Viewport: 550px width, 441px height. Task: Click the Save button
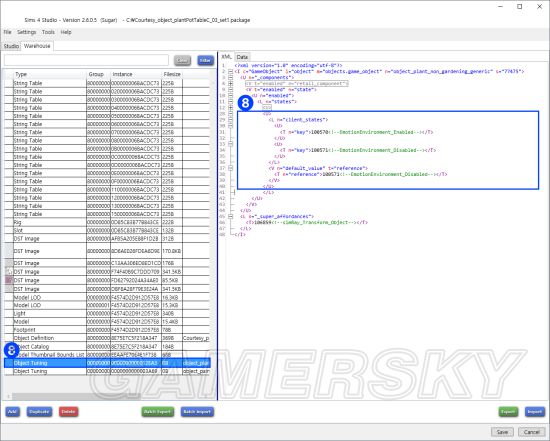pos(502,432)
